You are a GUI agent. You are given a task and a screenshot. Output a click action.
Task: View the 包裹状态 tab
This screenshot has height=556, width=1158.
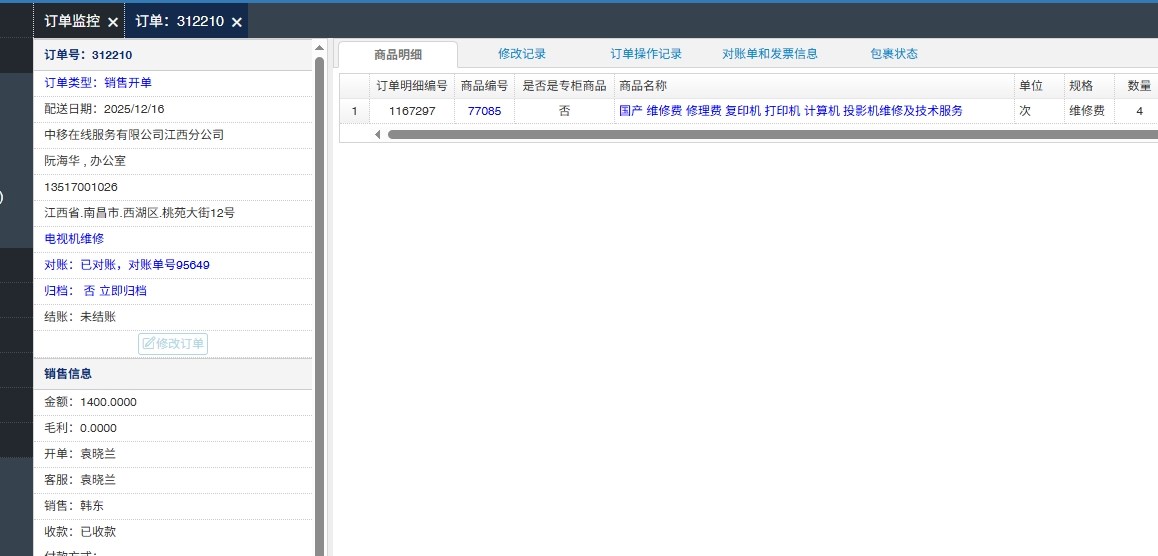(893, 54)
